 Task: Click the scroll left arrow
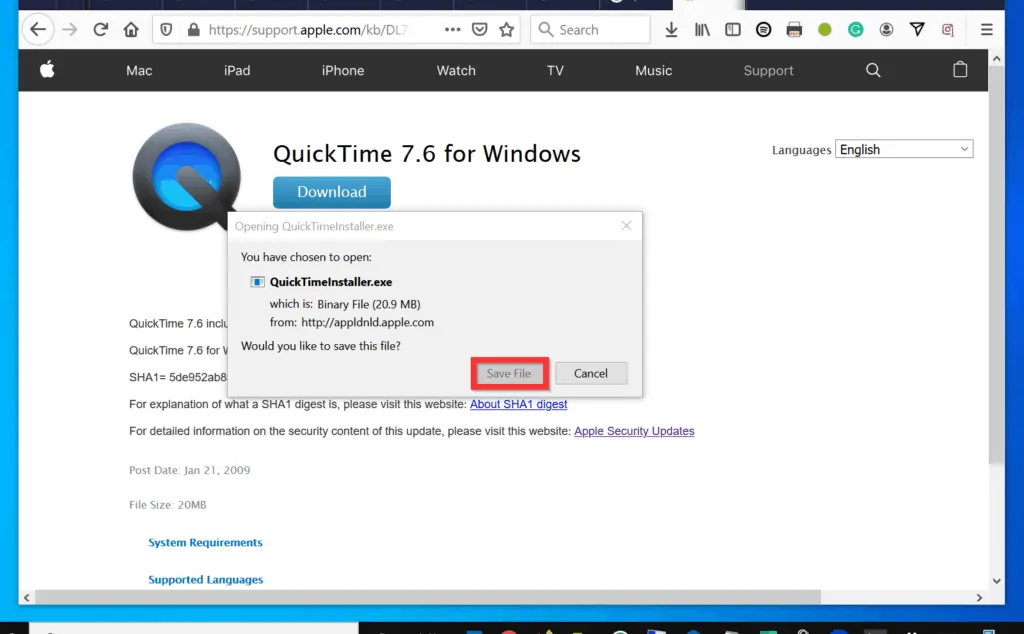click(27, 597)
